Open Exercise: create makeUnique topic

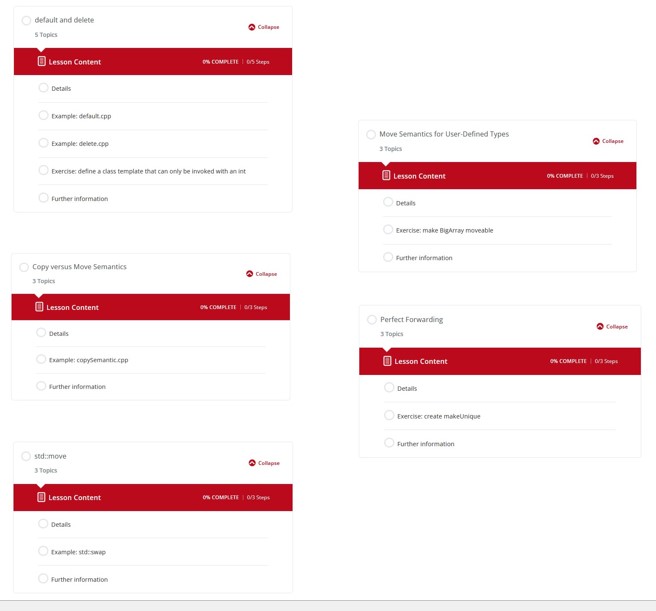tap(439, 416)
